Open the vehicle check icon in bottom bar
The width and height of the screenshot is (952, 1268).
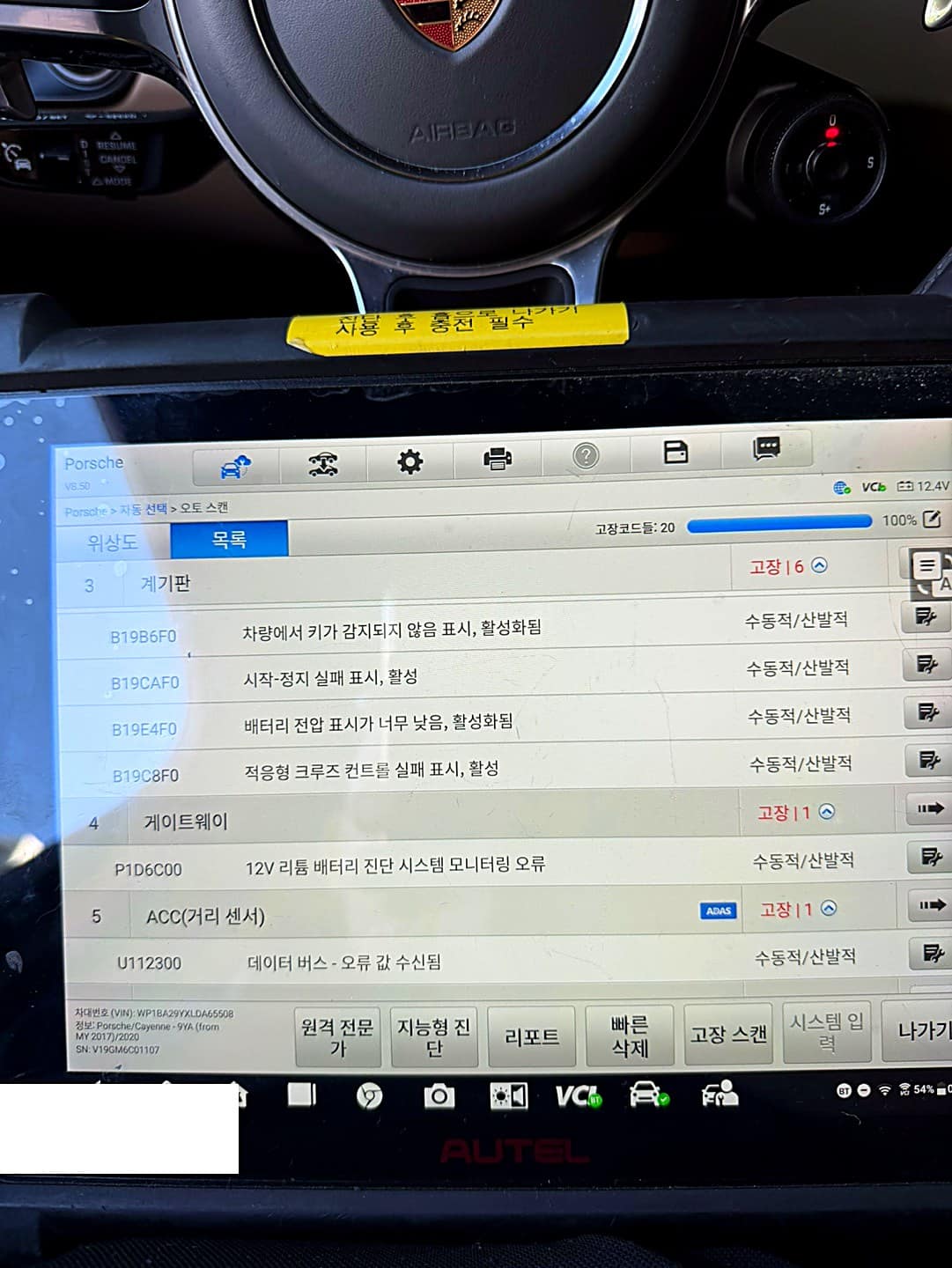click(x=648, y=1095)
